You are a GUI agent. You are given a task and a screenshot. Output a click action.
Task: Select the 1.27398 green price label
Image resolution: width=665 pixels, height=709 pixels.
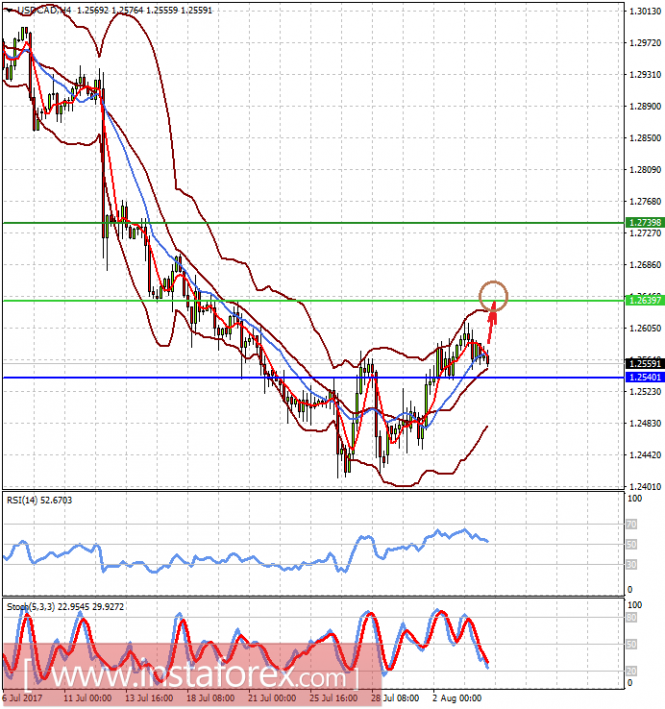point(645,222)
